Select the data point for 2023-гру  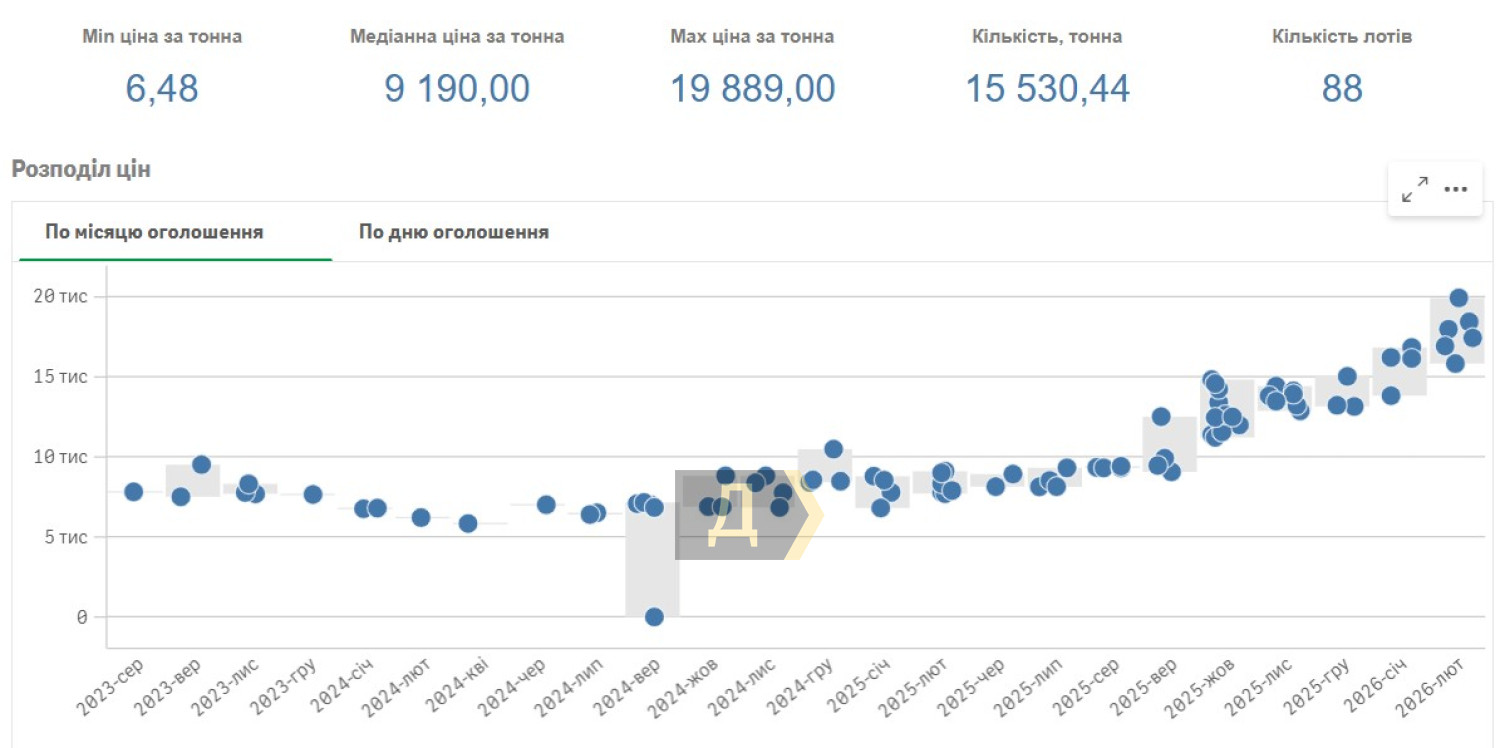pos(313,494)
